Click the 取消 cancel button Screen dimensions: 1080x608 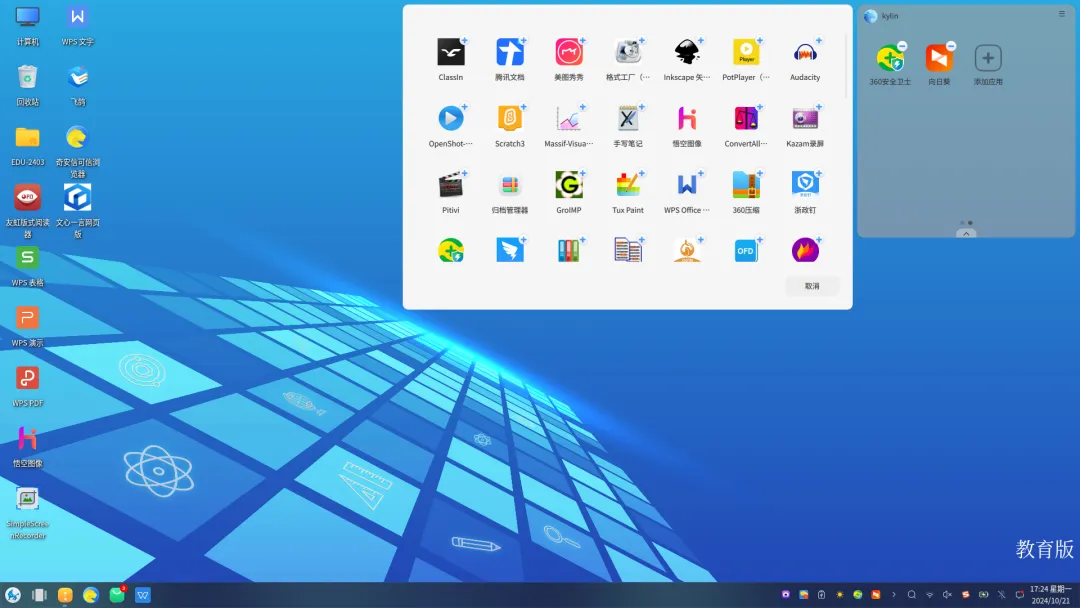812,286
